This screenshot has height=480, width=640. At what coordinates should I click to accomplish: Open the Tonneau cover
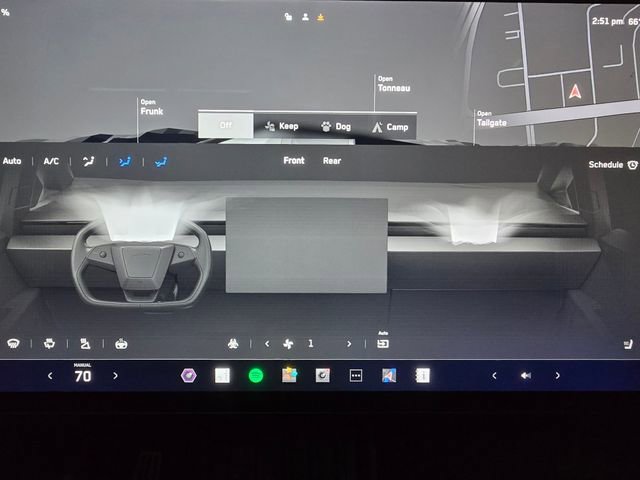pyautogui.click(x=393, y=84)
